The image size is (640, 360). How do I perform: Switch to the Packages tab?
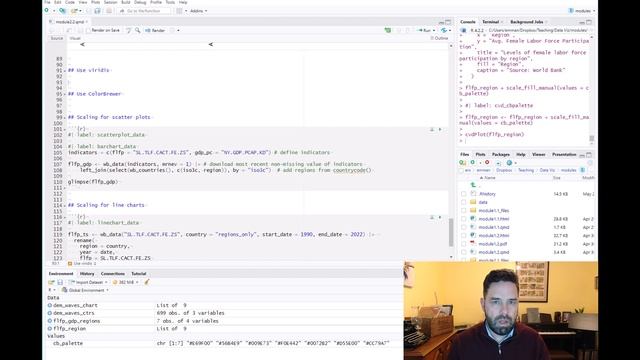click(501, 155)
